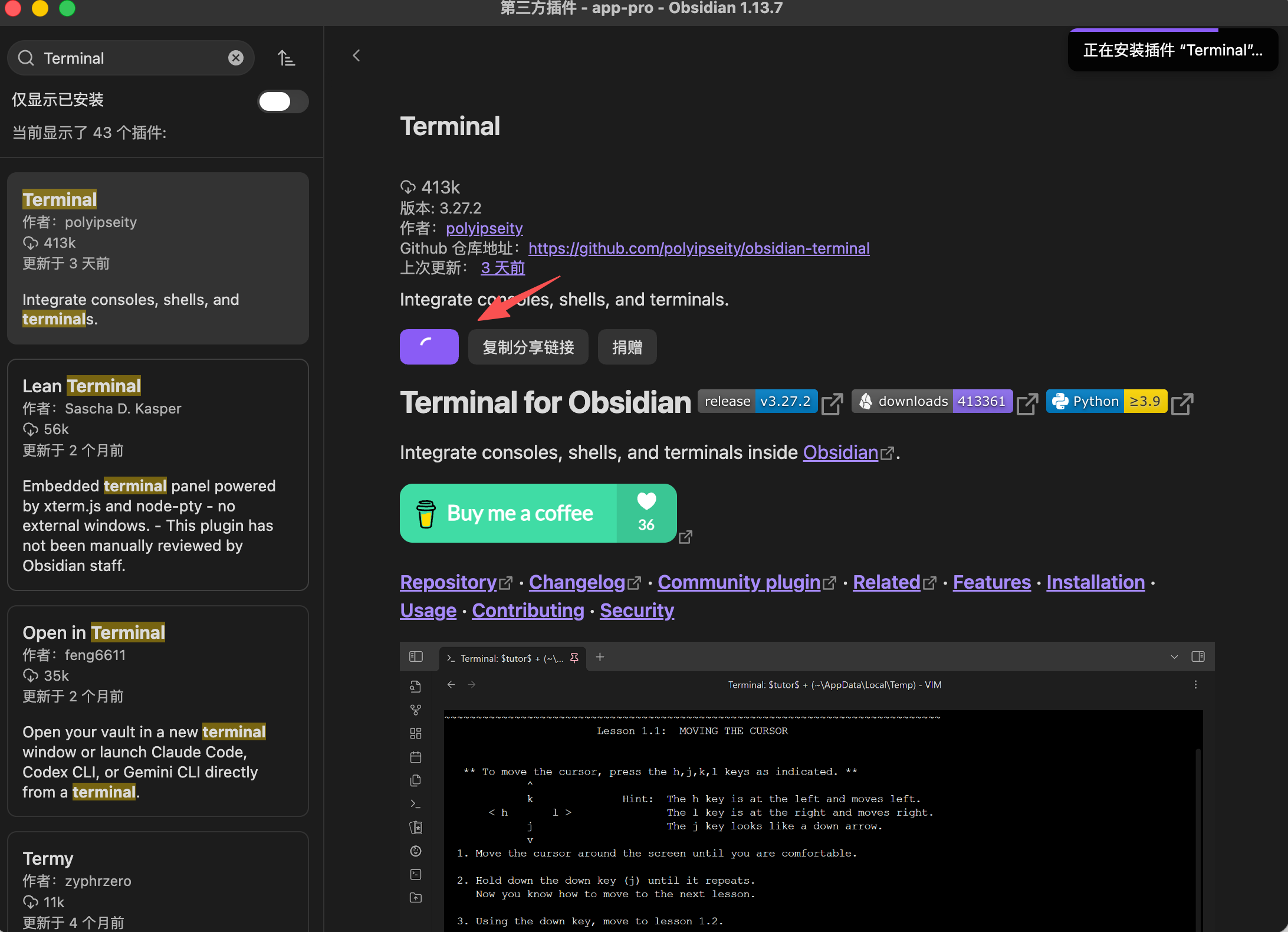Open the Repository link
1288x932 pixels.
(x=448, y=582)
